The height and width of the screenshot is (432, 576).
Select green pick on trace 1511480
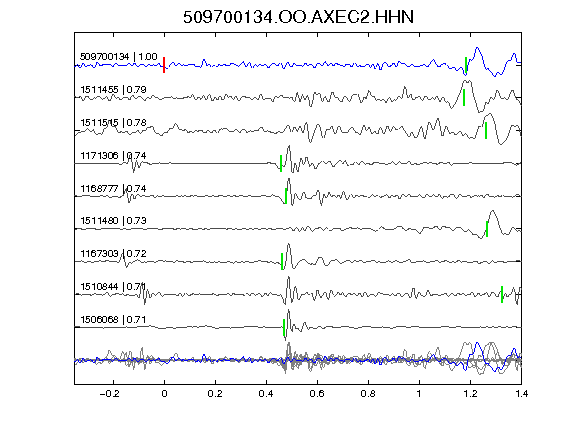[x=487, y=229]
